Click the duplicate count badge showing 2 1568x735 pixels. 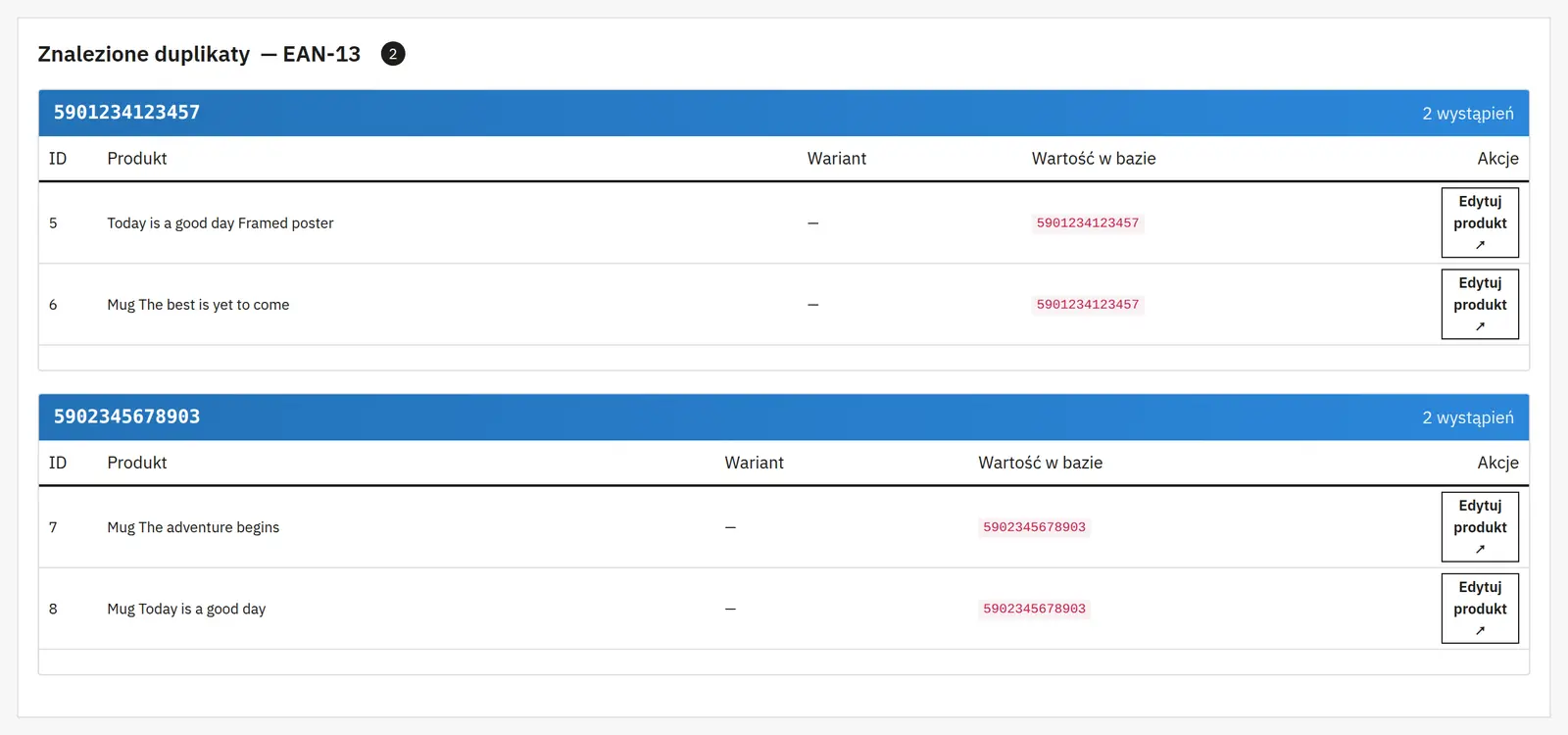[393, 54]
